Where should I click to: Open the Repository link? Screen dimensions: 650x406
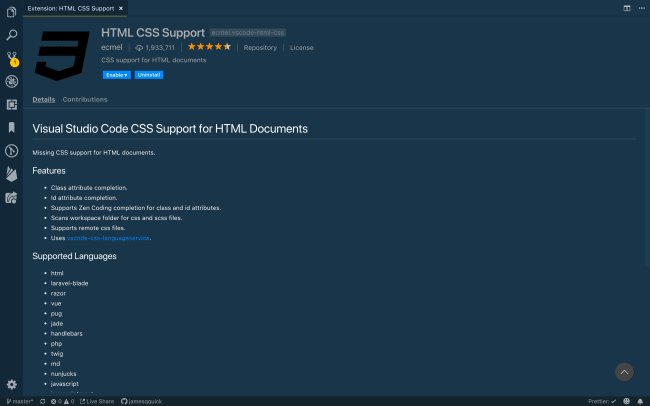(260, 47)
